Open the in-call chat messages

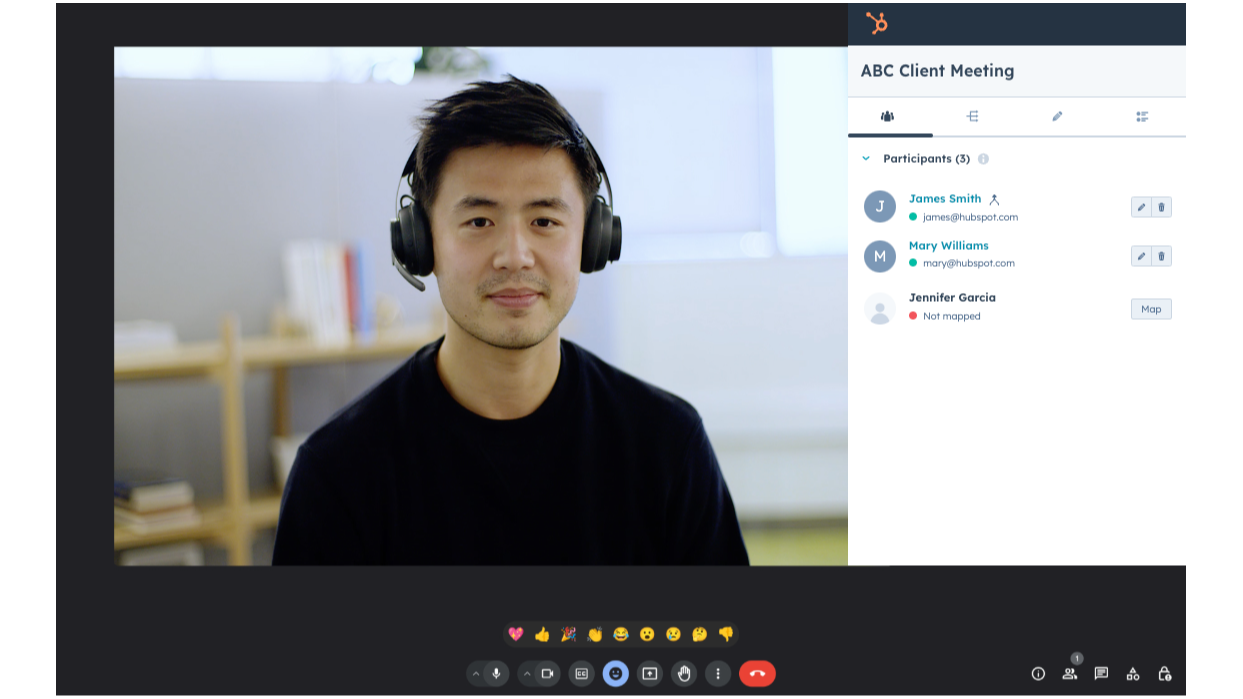point(1101,674)
